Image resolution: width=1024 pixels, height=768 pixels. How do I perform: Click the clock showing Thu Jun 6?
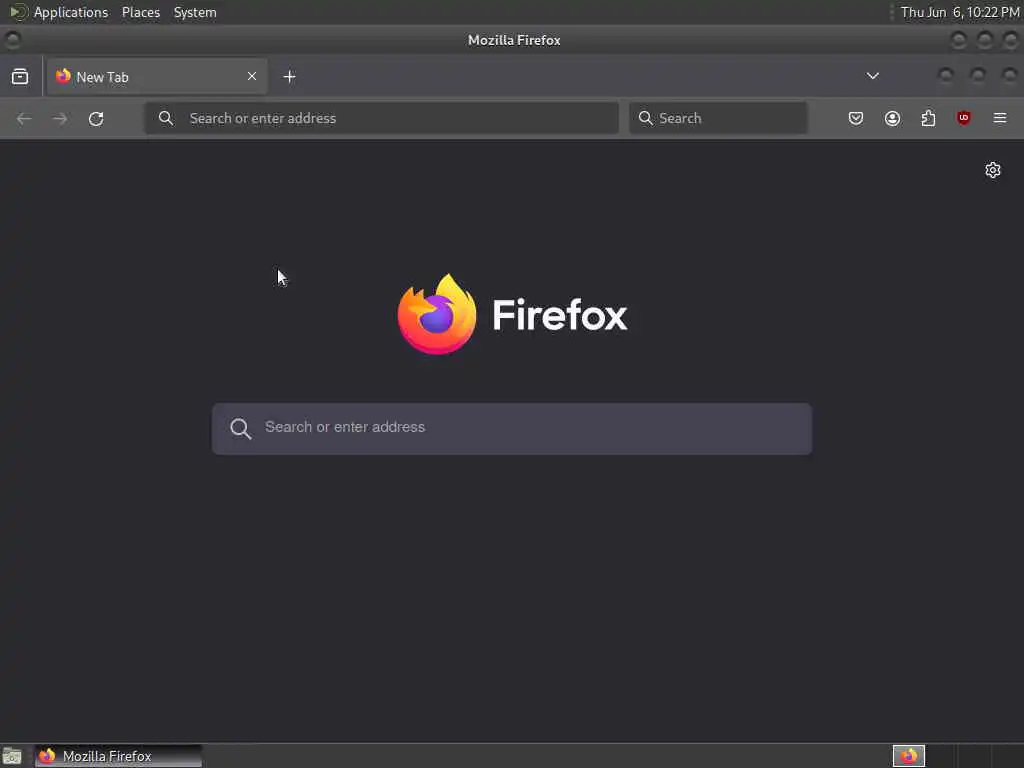coord(960,12)
